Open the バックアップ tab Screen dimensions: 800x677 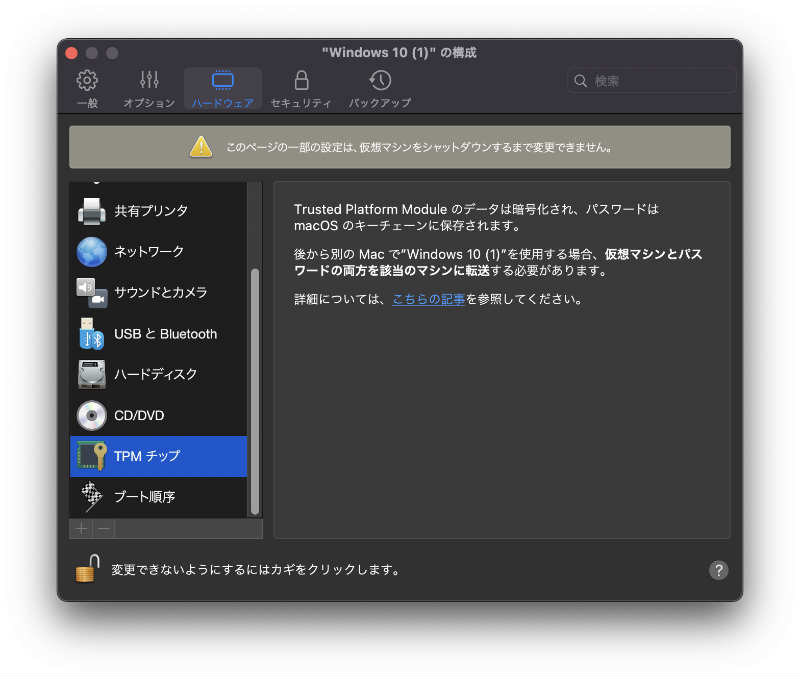click(380, 88)
